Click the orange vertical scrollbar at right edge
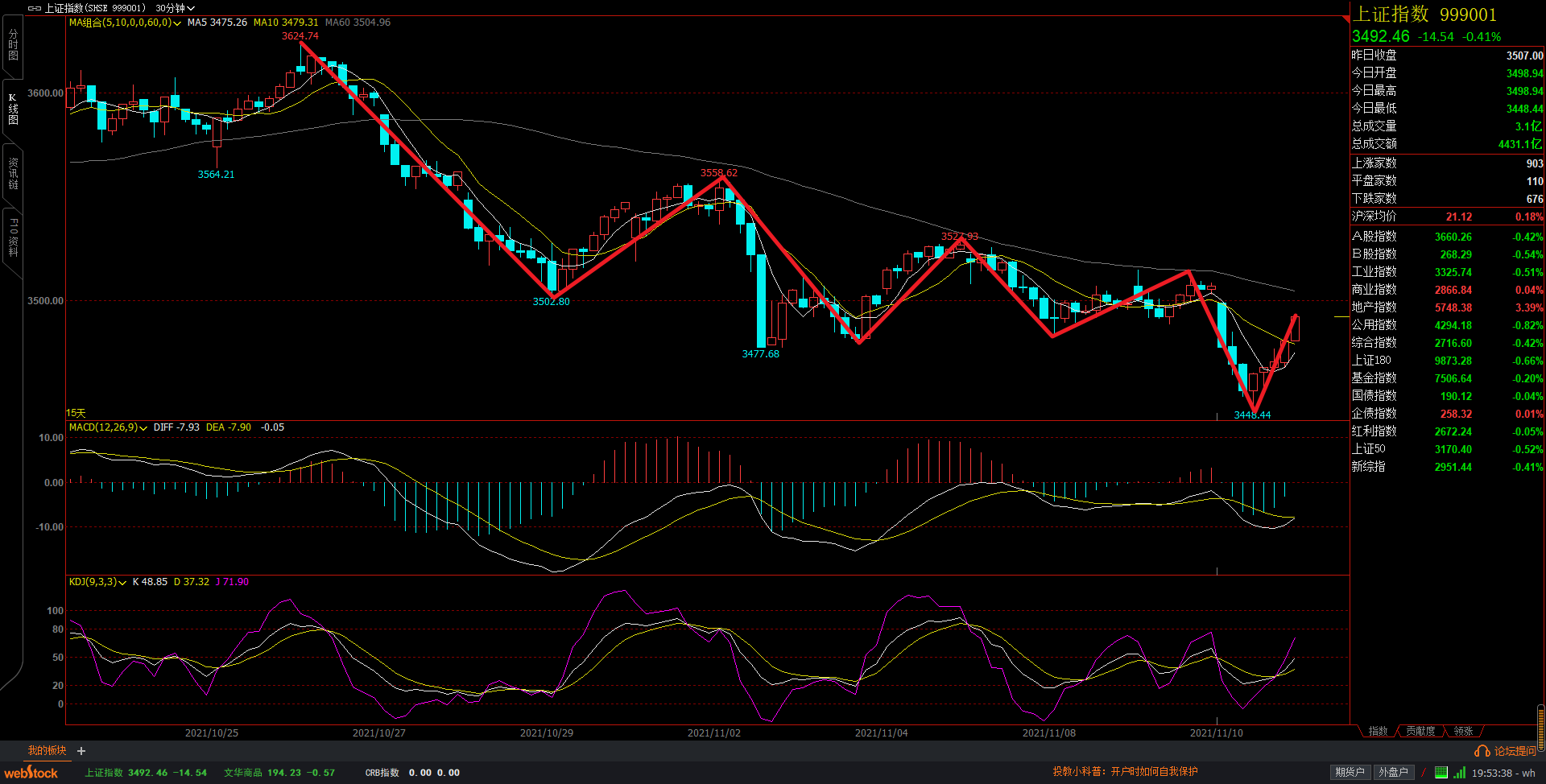 coord(1540,727)
